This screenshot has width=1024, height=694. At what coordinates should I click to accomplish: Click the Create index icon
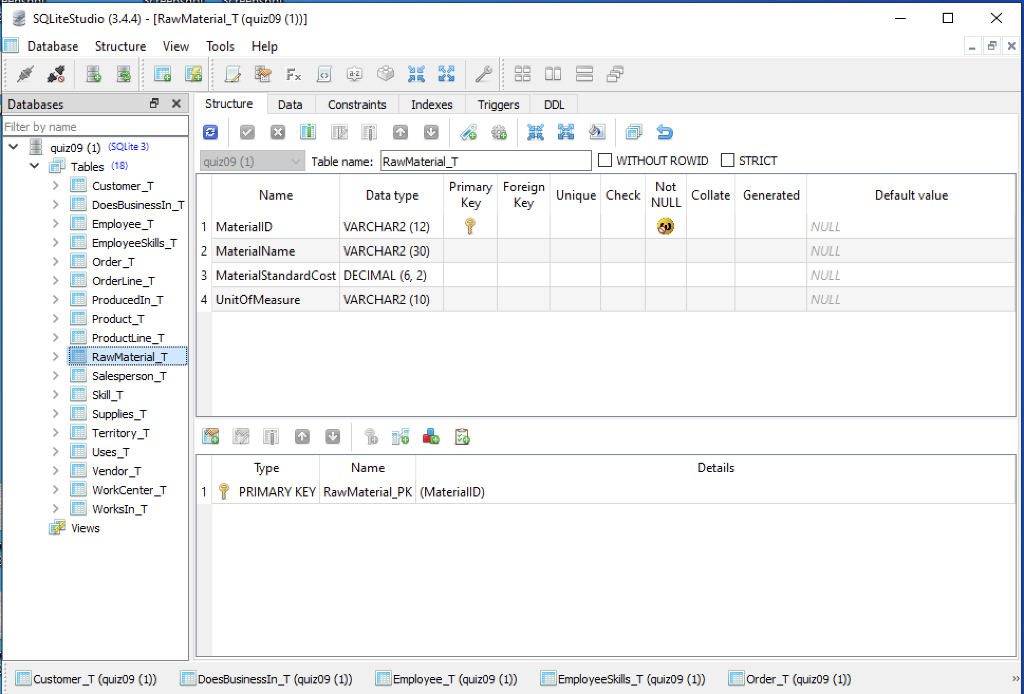click(x=468, y=133)
